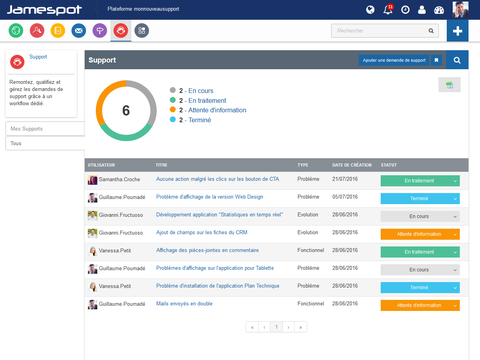The height and width of the screenshot is (360, 480).
Task: Click the blue plus create button
Action: [x=457, y=31]
